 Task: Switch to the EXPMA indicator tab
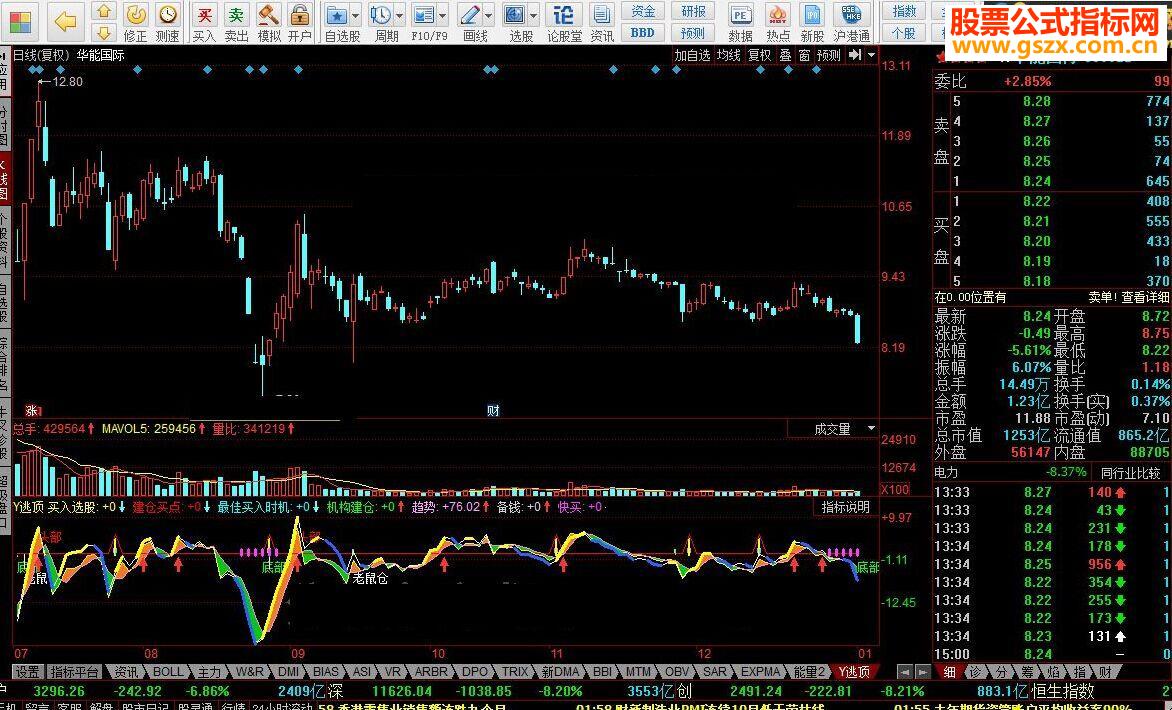click(x=761, y=672)
